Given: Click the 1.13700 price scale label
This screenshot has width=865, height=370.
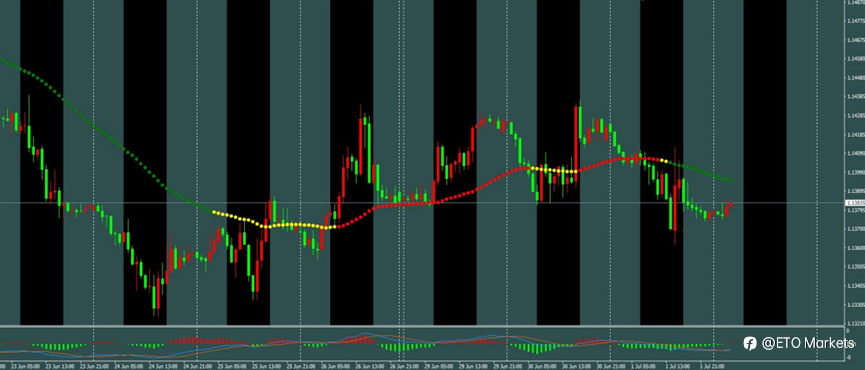Looking at the screenshot, I should [855, 229].
